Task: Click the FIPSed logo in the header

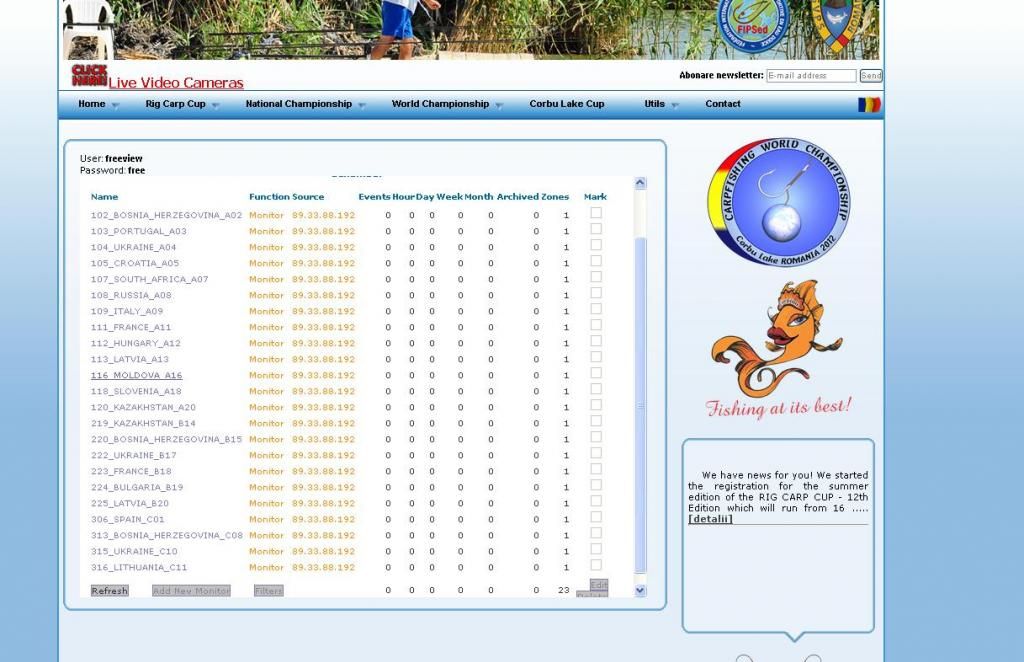Action: click(754, 24)
